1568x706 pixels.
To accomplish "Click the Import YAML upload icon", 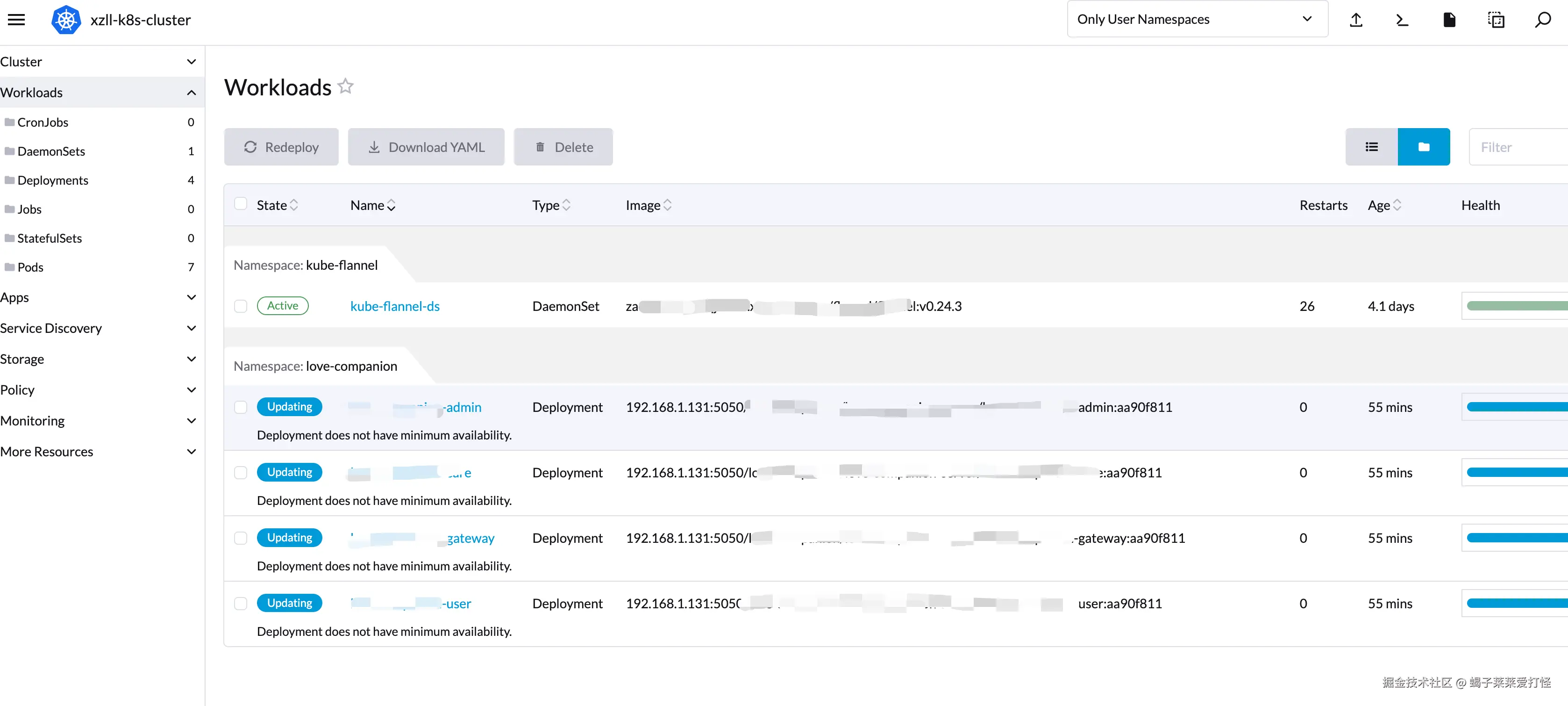I will pyautogui.click(x=1355, y=20).
